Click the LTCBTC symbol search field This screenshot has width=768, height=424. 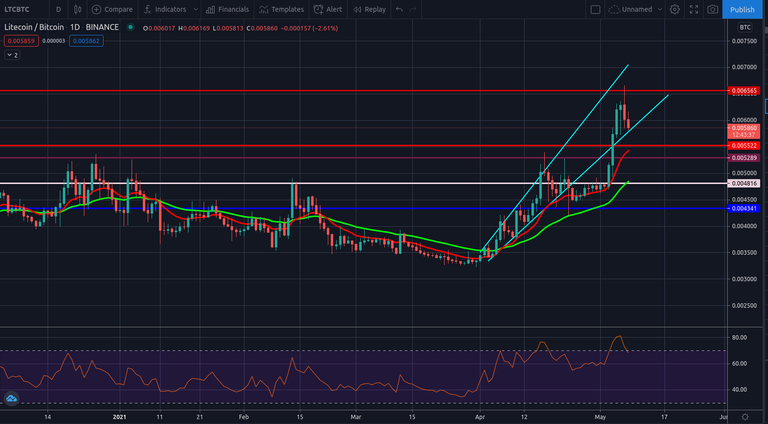coord(20,9)
